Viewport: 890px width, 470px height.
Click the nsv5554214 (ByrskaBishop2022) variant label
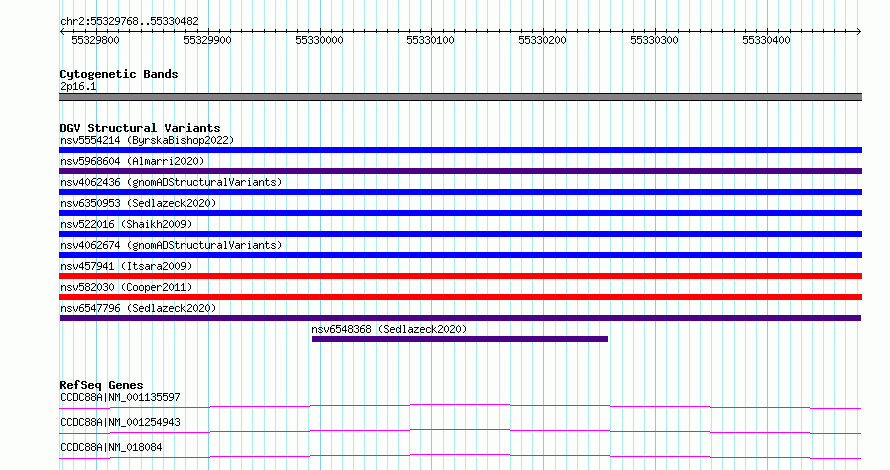[x=147, y=140]
